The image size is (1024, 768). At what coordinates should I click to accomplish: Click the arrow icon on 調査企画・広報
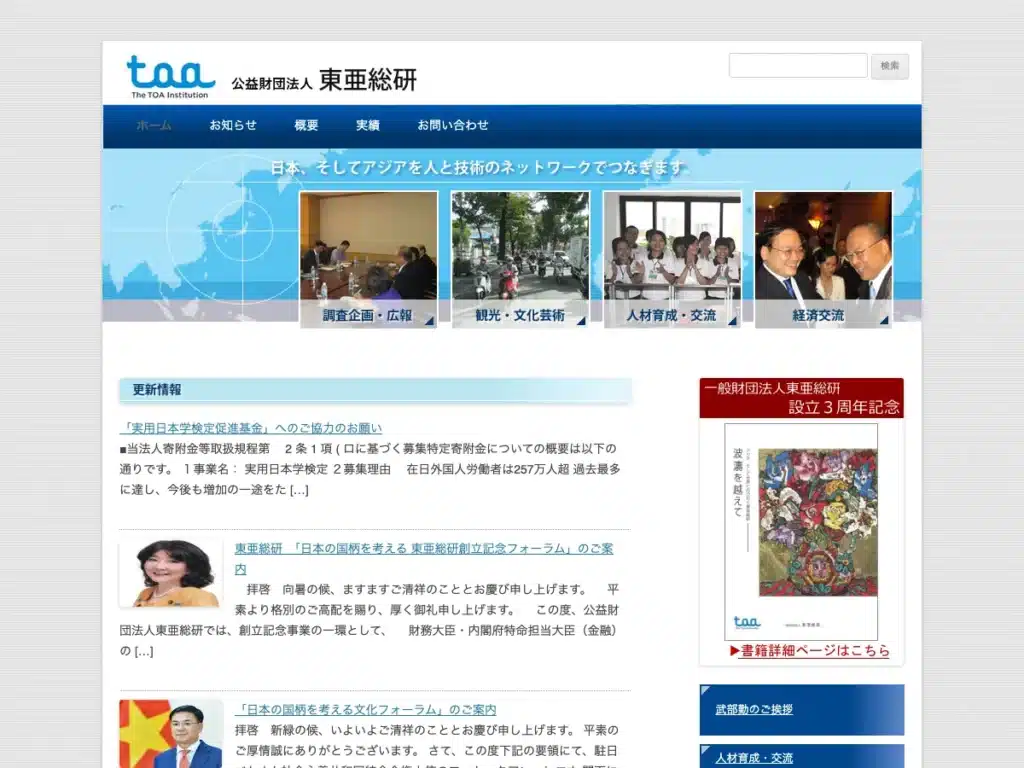(429, 321)
